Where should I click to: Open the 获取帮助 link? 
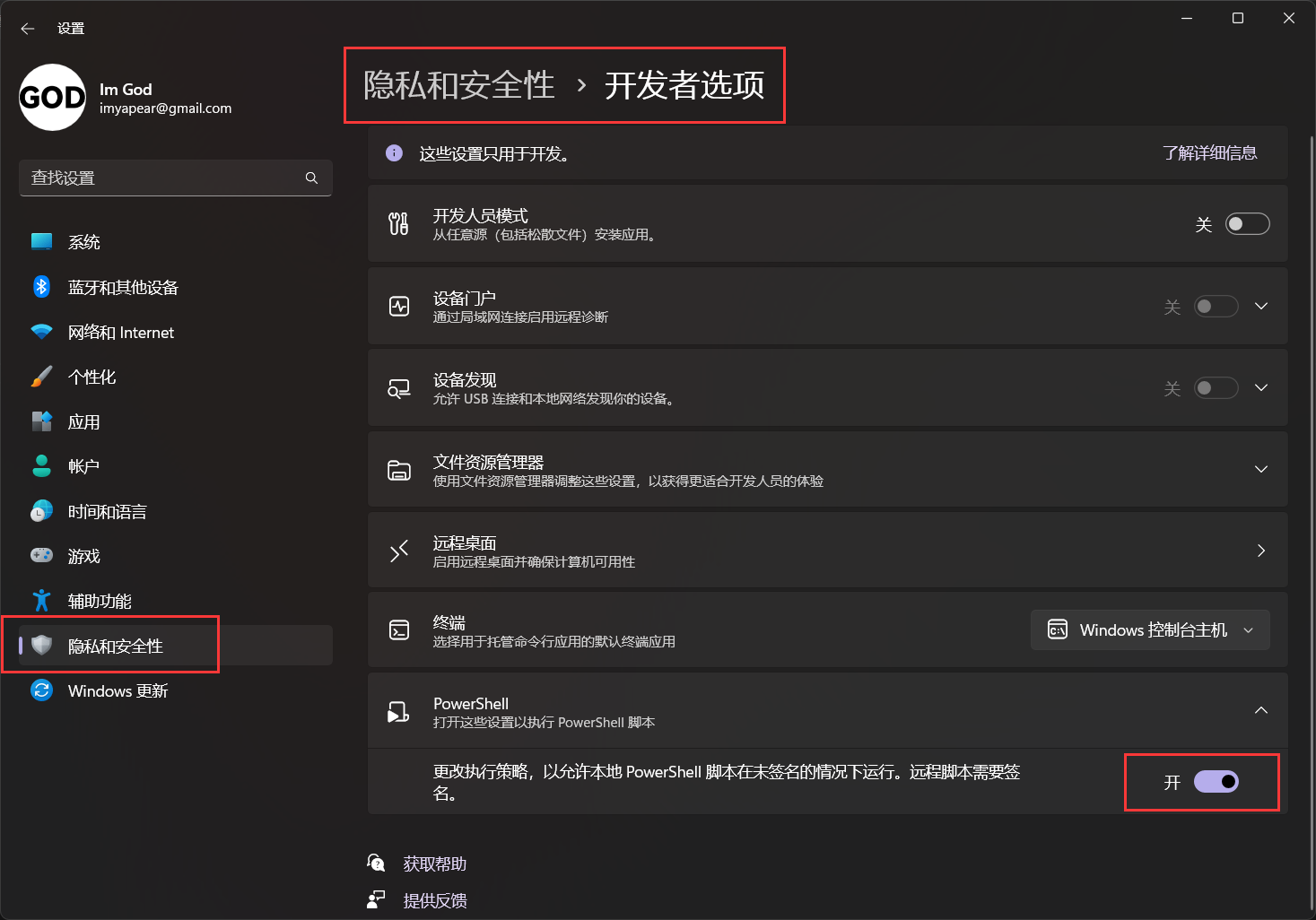point(434,864)
